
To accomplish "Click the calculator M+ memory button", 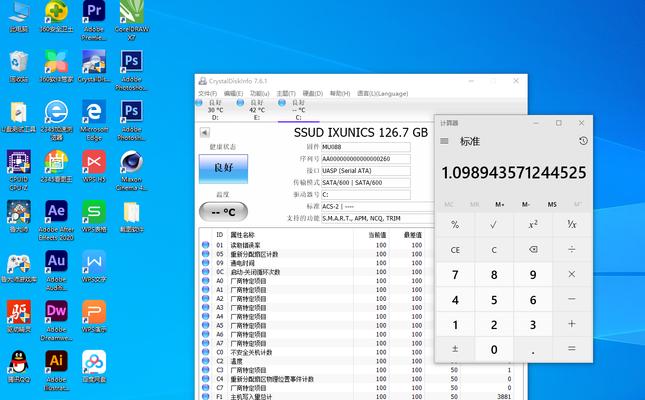I will point(500,205).
